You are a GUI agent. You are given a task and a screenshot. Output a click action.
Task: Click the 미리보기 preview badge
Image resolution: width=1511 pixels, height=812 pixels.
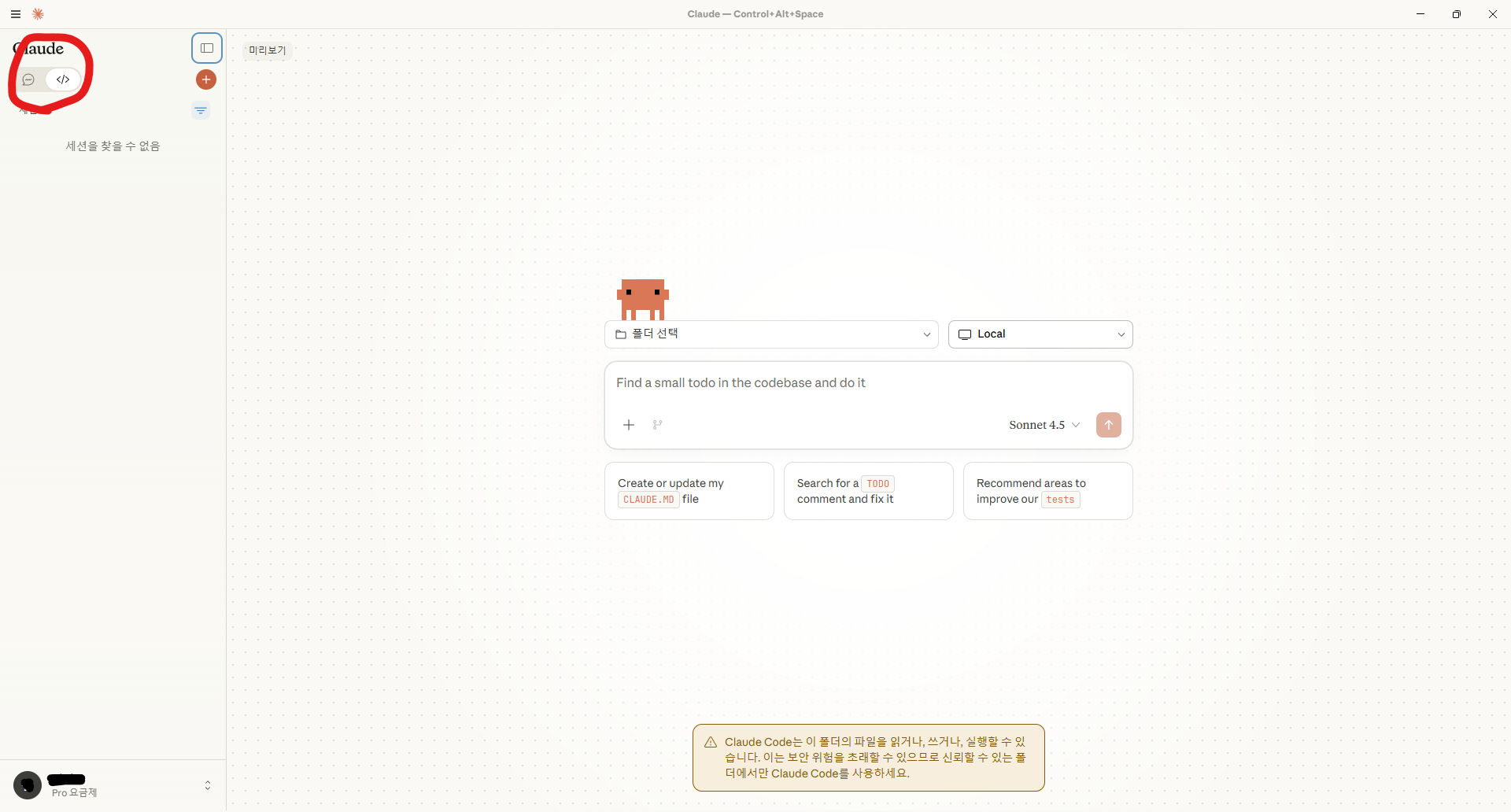(x=268, y=50)
